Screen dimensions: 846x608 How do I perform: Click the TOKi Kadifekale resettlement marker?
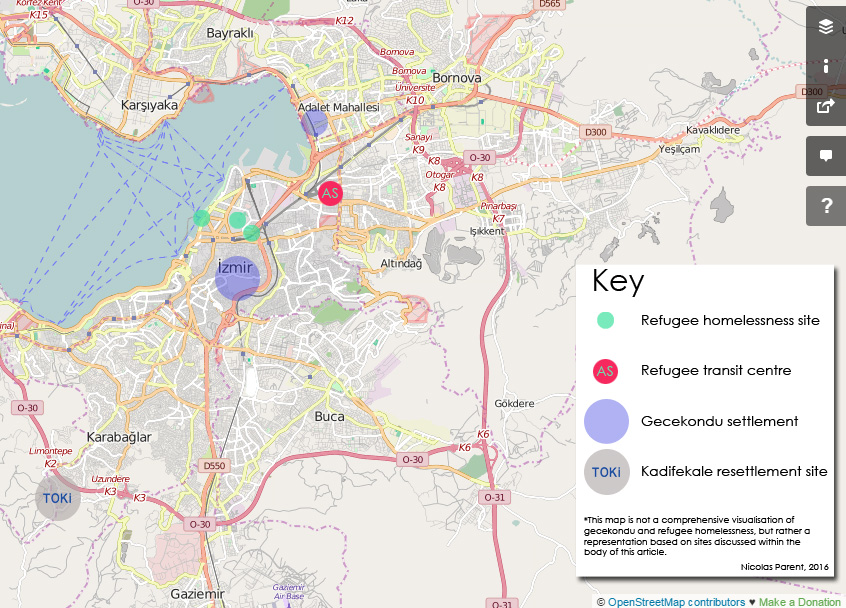point(57,498)
